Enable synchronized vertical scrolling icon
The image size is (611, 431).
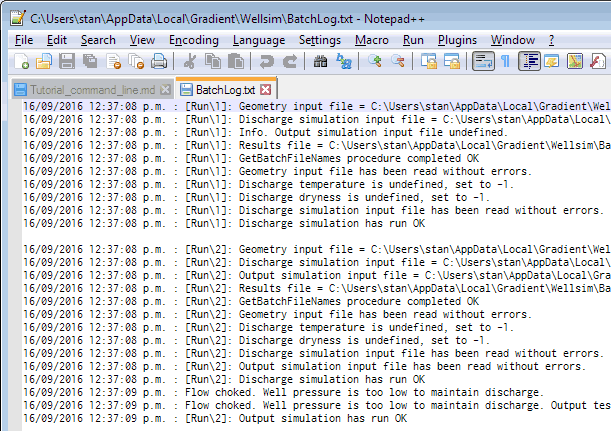(x=429, y=61)
